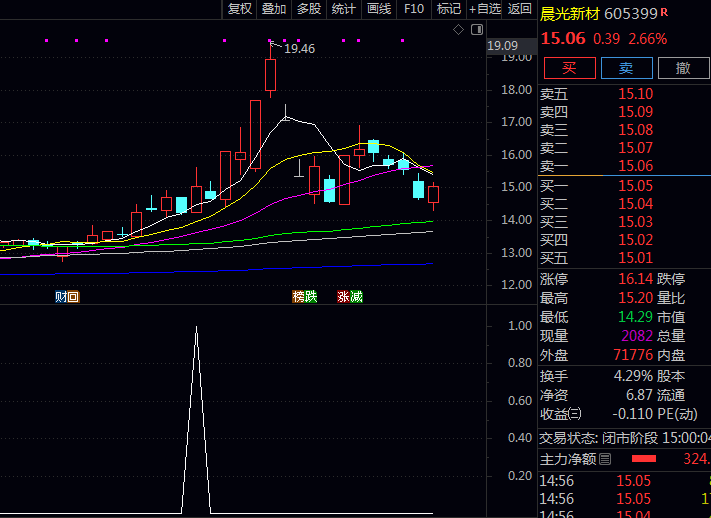Click the current price 15.06
The image size is (711, 518).
563,39
